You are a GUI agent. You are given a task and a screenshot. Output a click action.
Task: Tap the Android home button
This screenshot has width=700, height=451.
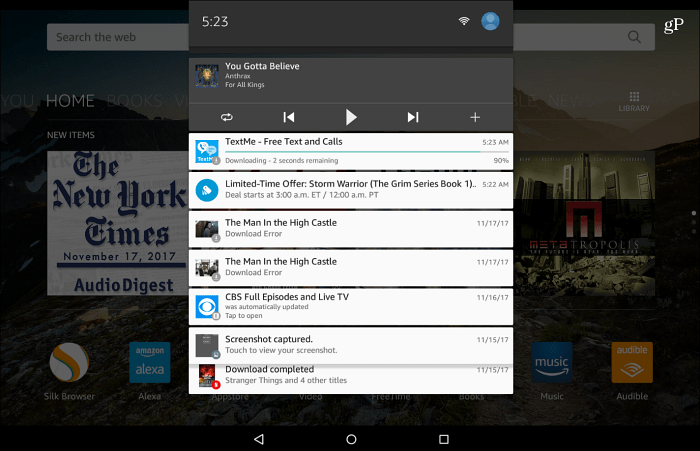pos(351,439)
